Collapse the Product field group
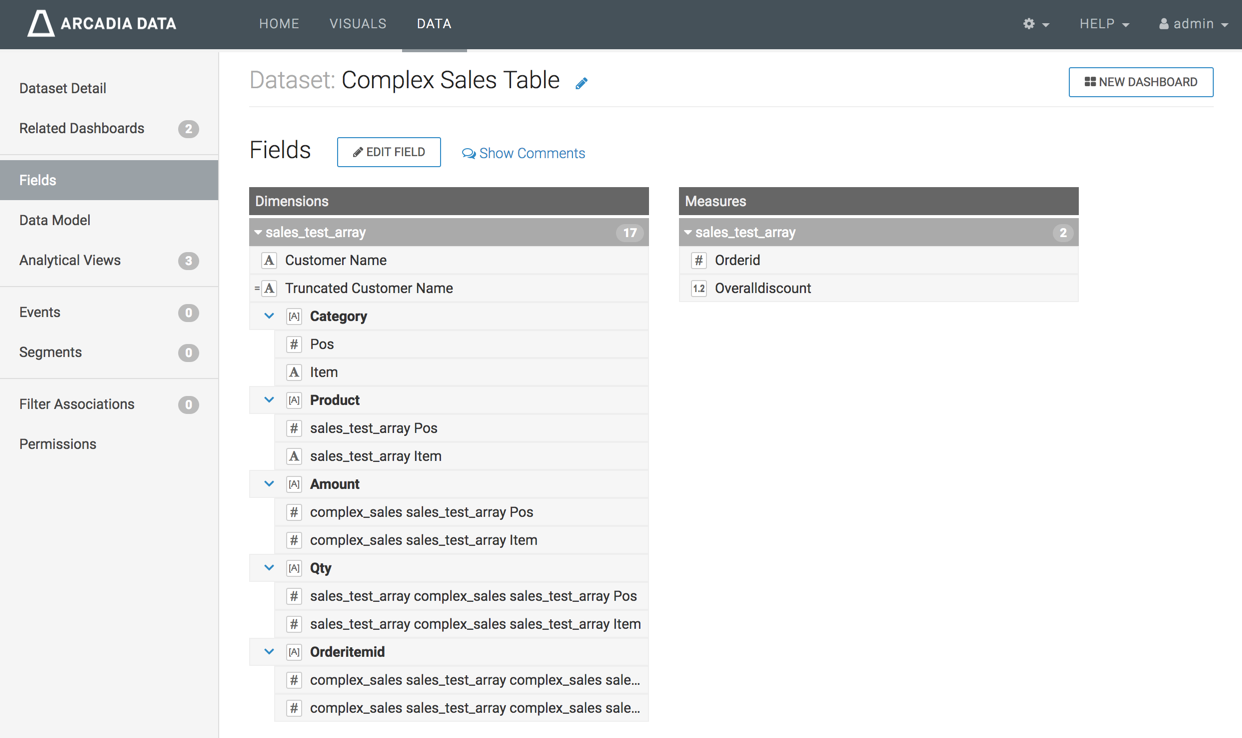Screen dimensions: 1242x738 pos(269,400)
